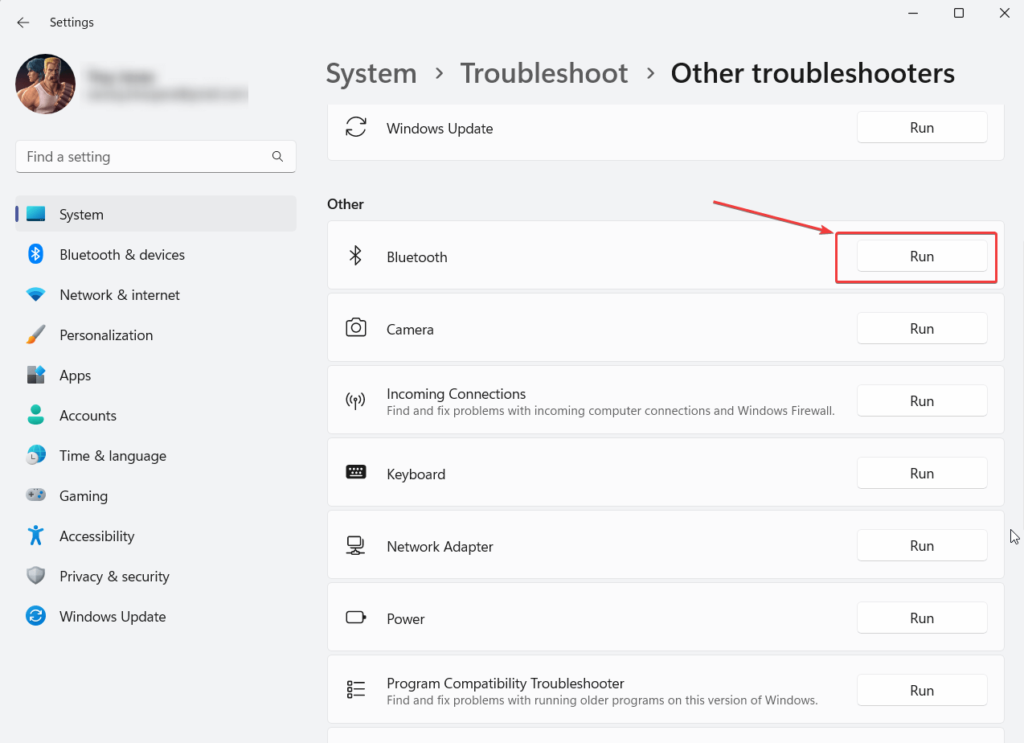Run the Network Adapter troubleshooter
The width and height of the screenshot is (1024, 743).
point(921,546)
